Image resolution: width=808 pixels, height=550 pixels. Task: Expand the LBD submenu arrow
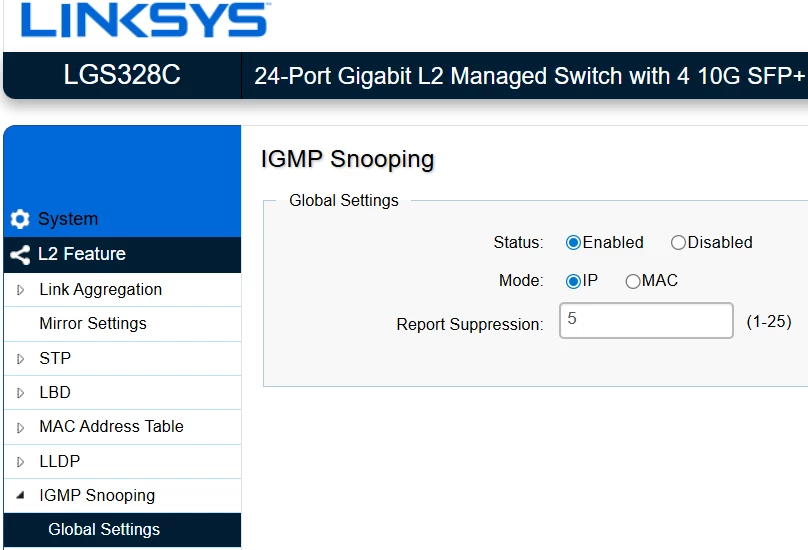(x=21, y=393)
